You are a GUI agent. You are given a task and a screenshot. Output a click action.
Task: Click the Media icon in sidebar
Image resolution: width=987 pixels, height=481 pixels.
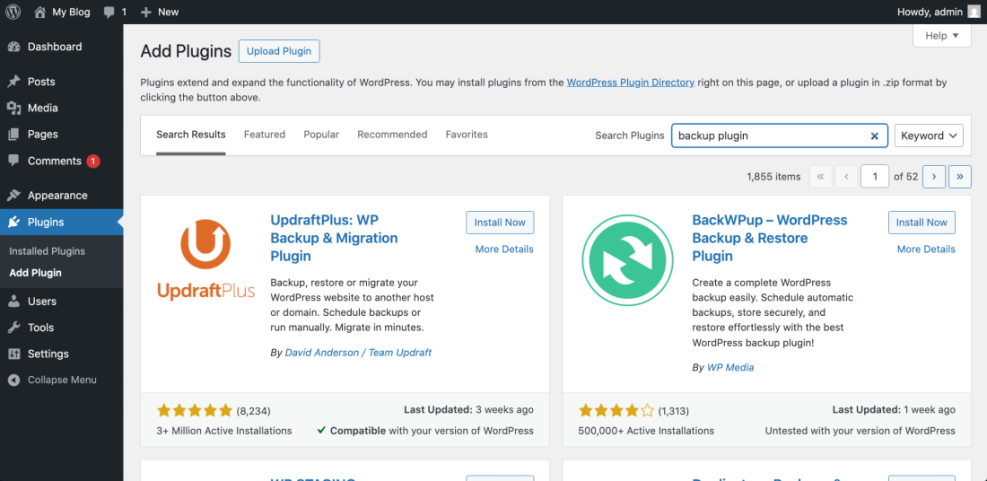click(x=14, y=108)
